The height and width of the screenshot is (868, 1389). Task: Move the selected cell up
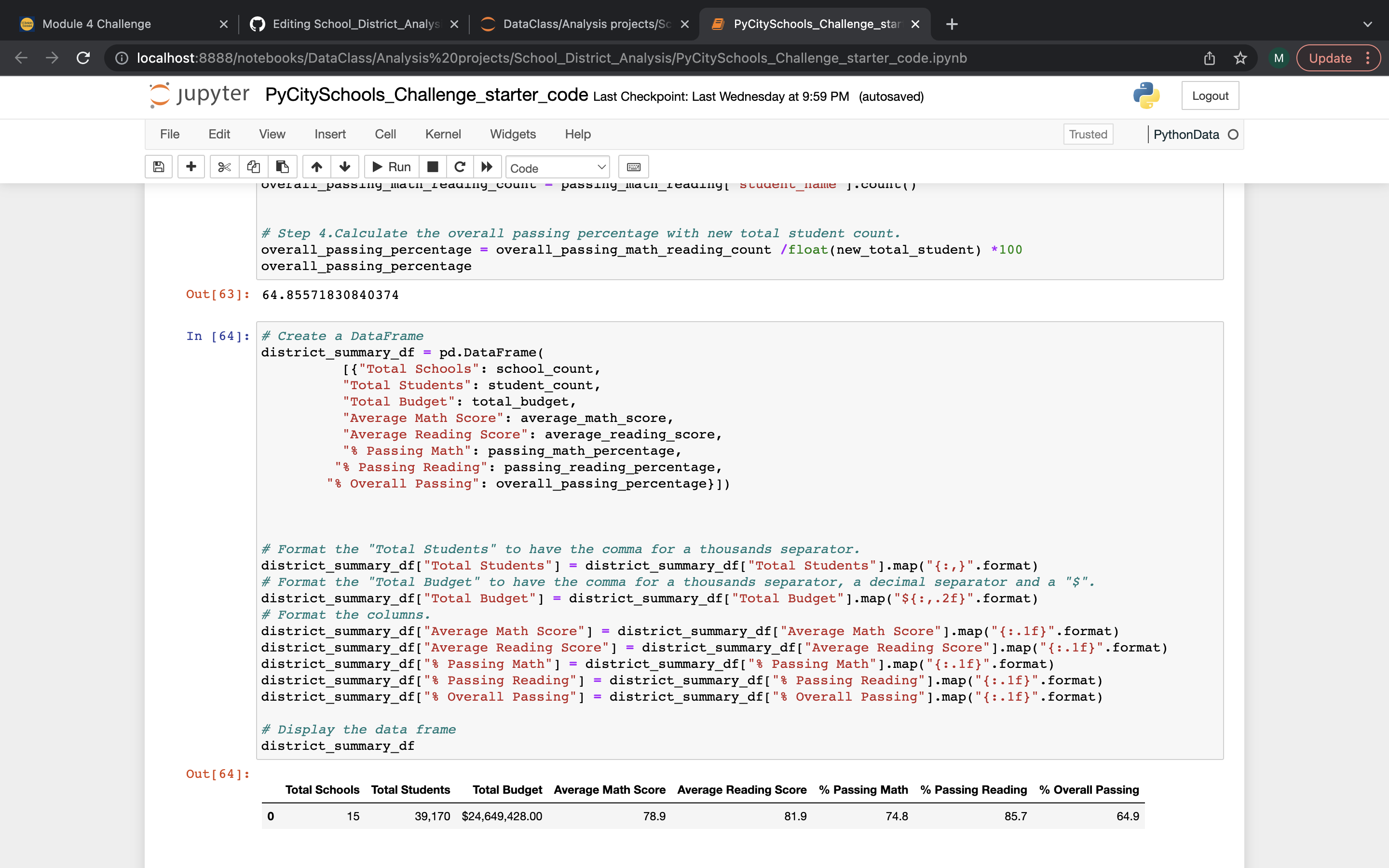[x=316, y=166]
